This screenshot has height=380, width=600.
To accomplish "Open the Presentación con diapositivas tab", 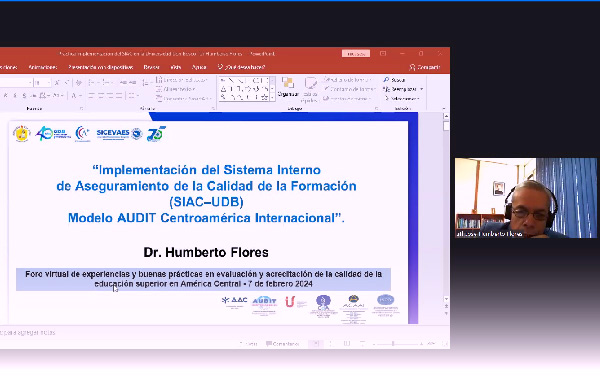I will (x=101, y=67).
